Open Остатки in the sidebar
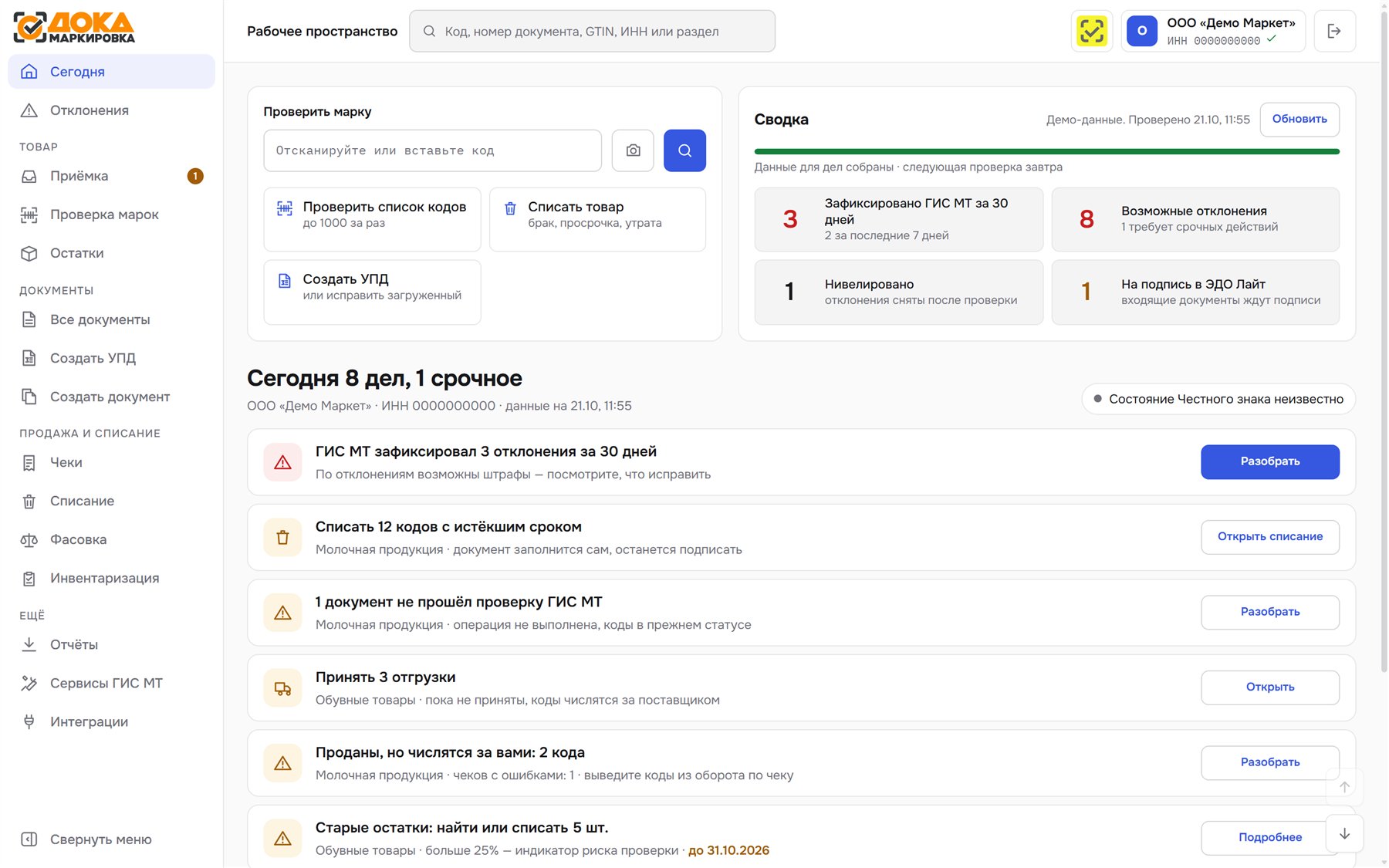 [112, 253]
